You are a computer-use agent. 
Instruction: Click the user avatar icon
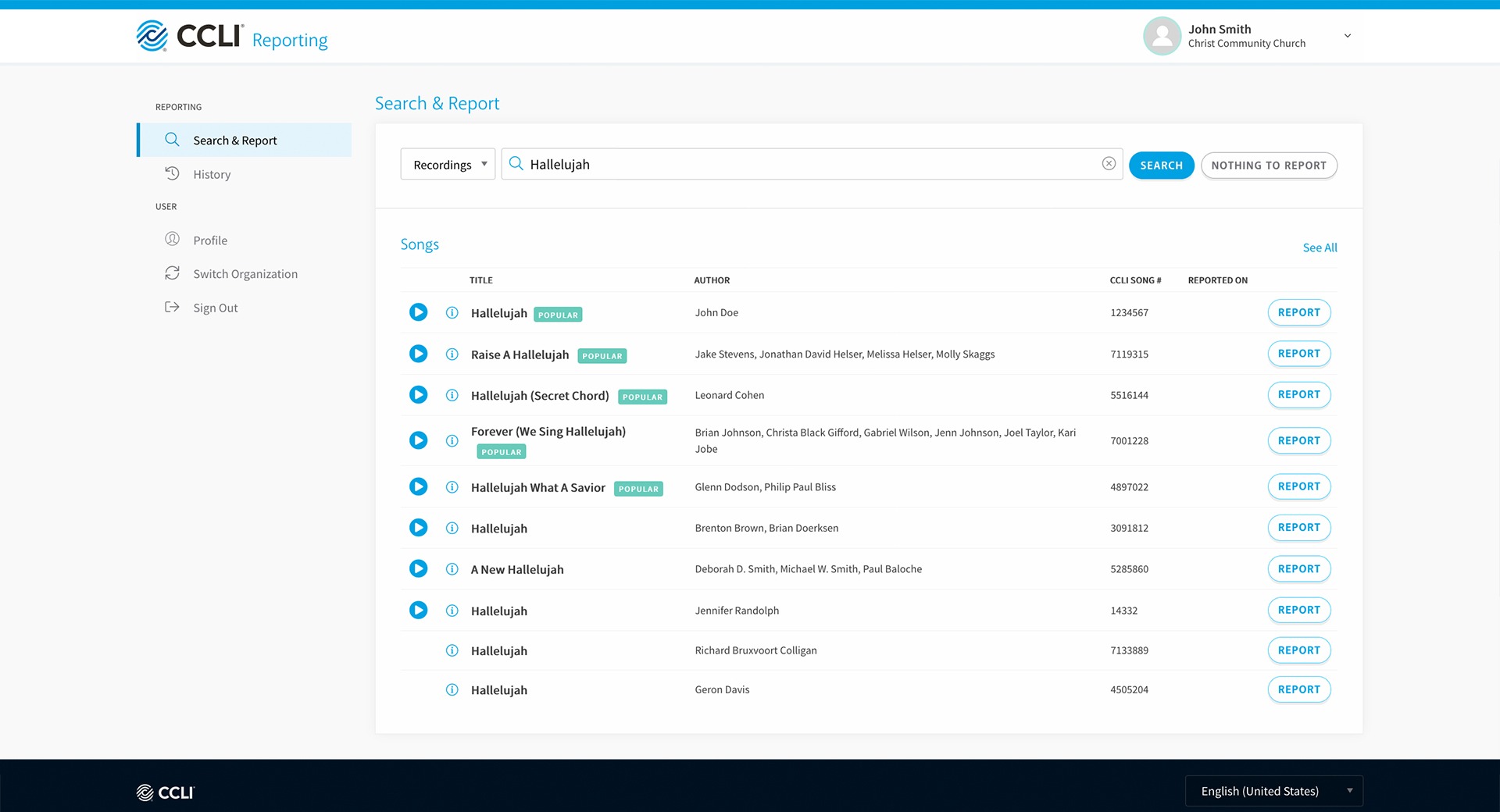(x=1162, y=36)
